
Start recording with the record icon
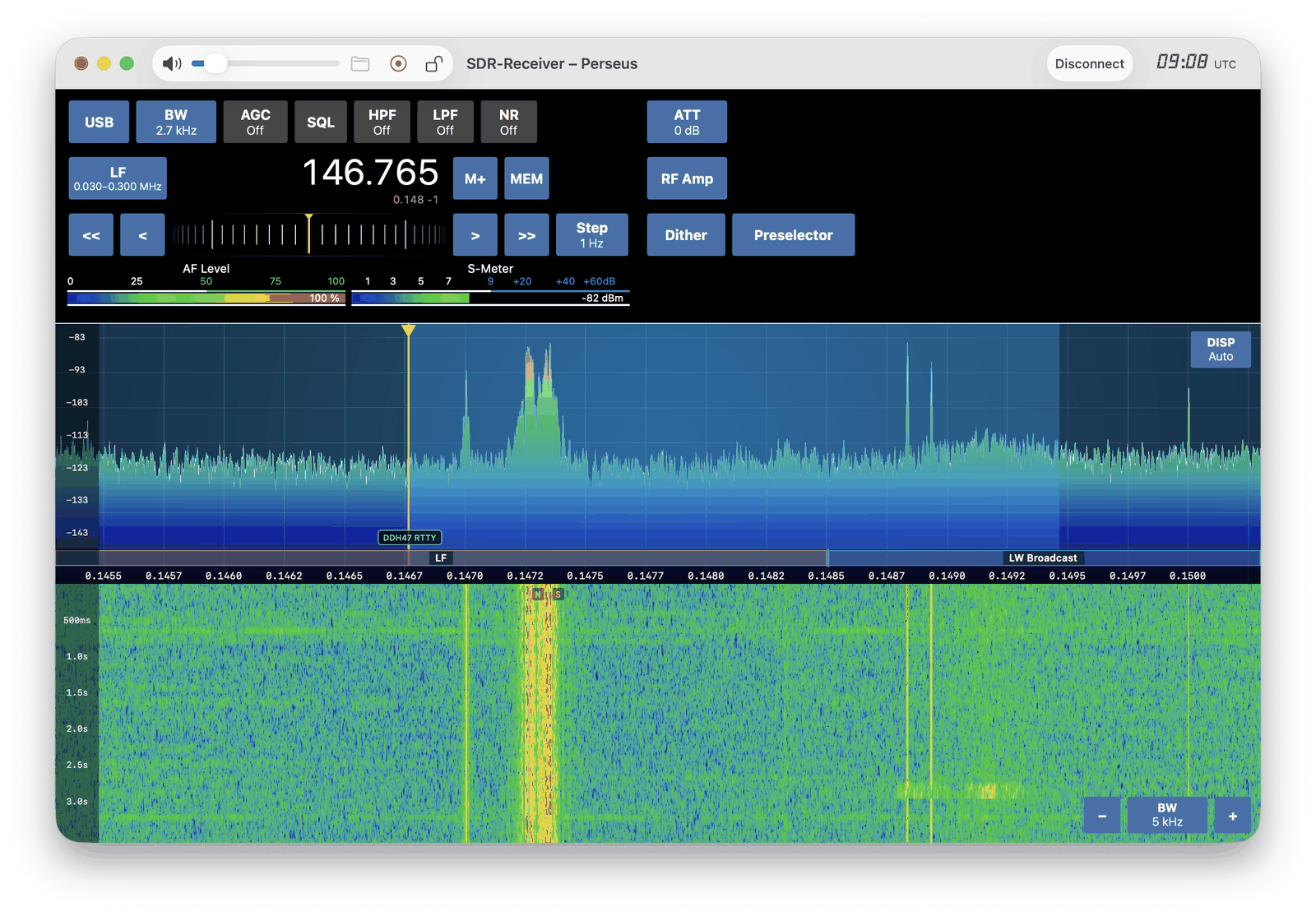398,63
